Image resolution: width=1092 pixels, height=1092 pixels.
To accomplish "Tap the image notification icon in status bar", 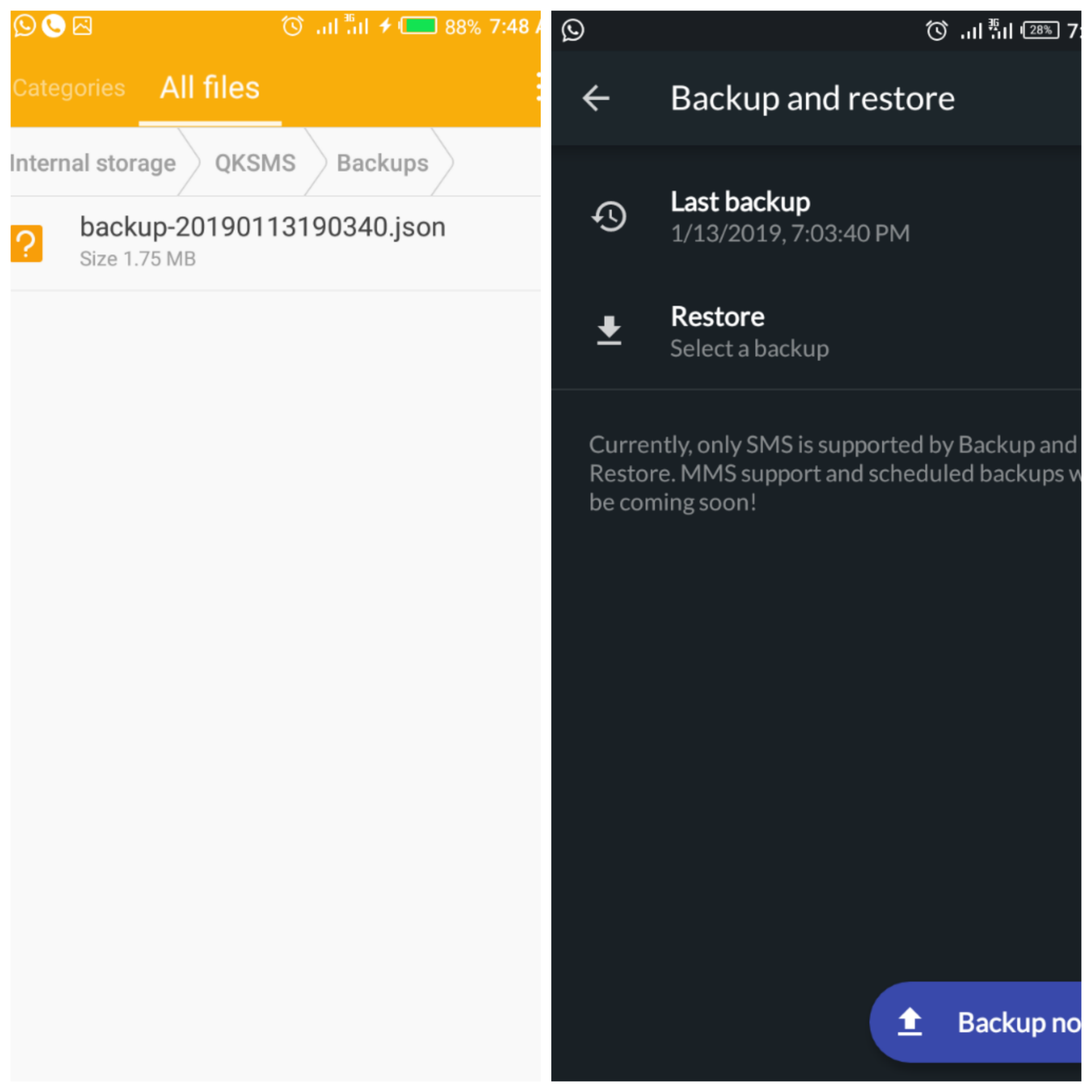I will click(83, 26).
